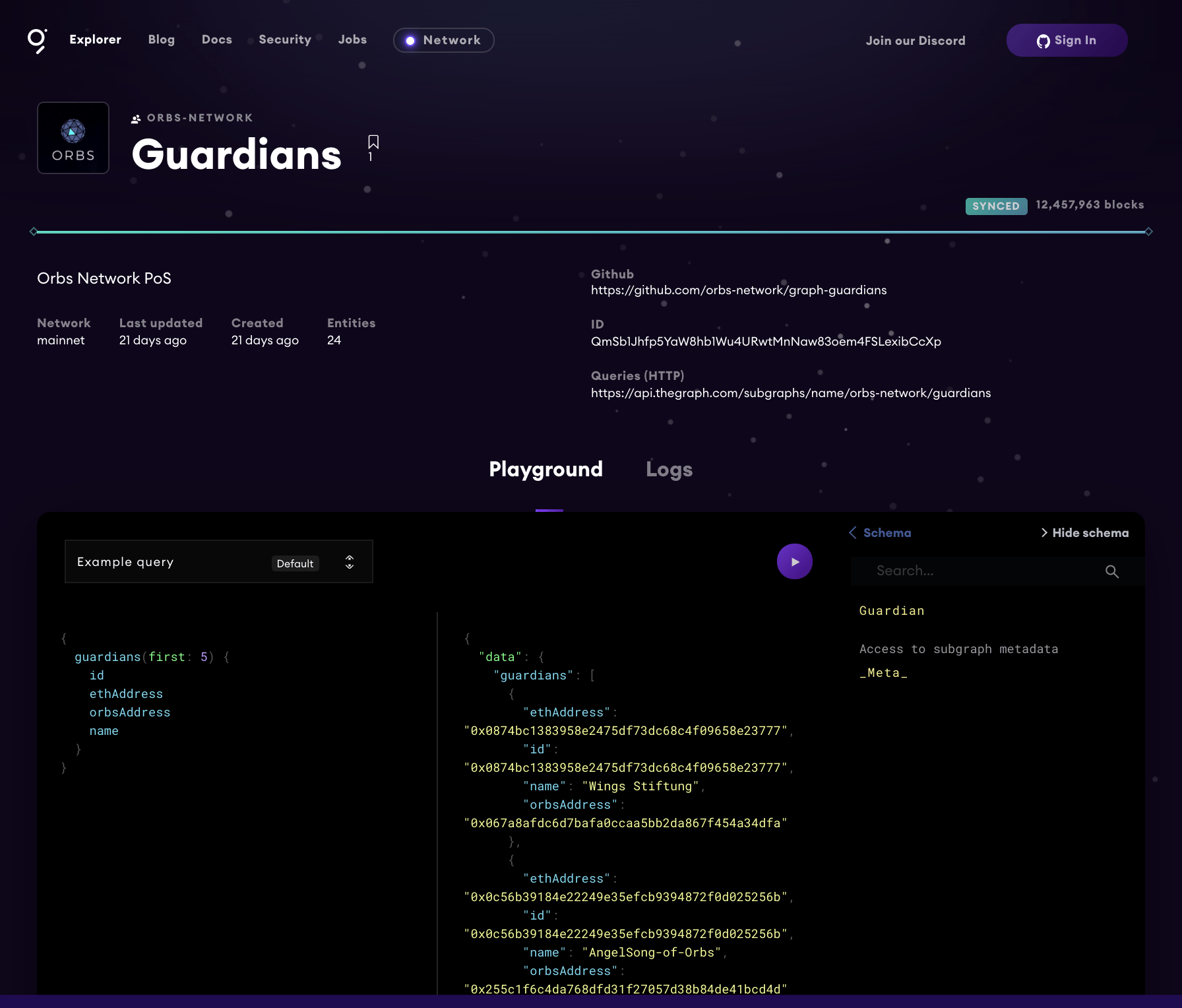Select the Playground tab
1182x1008 pixels.
pyautogui.click(x=545, y=469)
